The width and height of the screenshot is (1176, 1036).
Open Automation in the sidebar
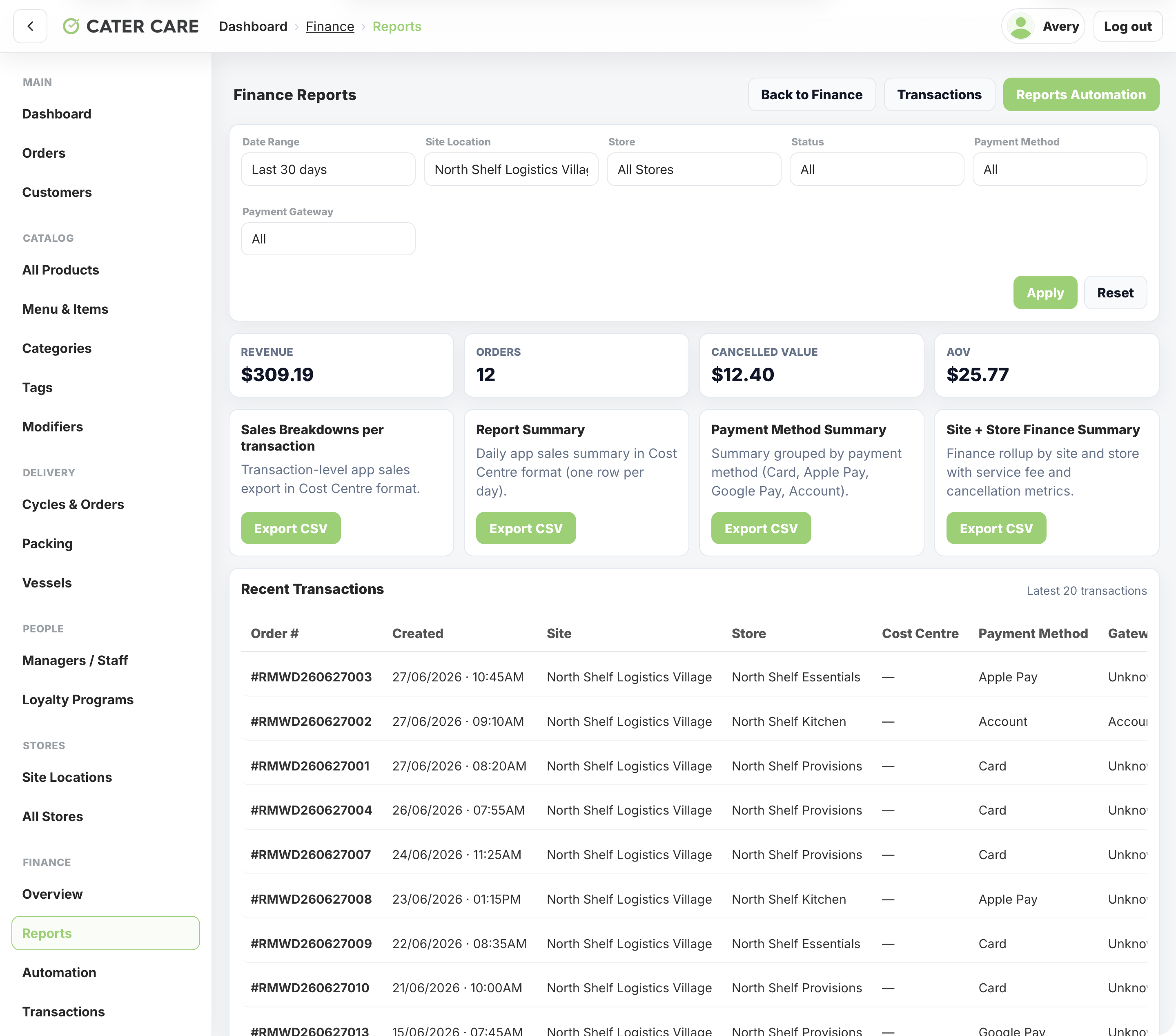[x=59, y=972]
